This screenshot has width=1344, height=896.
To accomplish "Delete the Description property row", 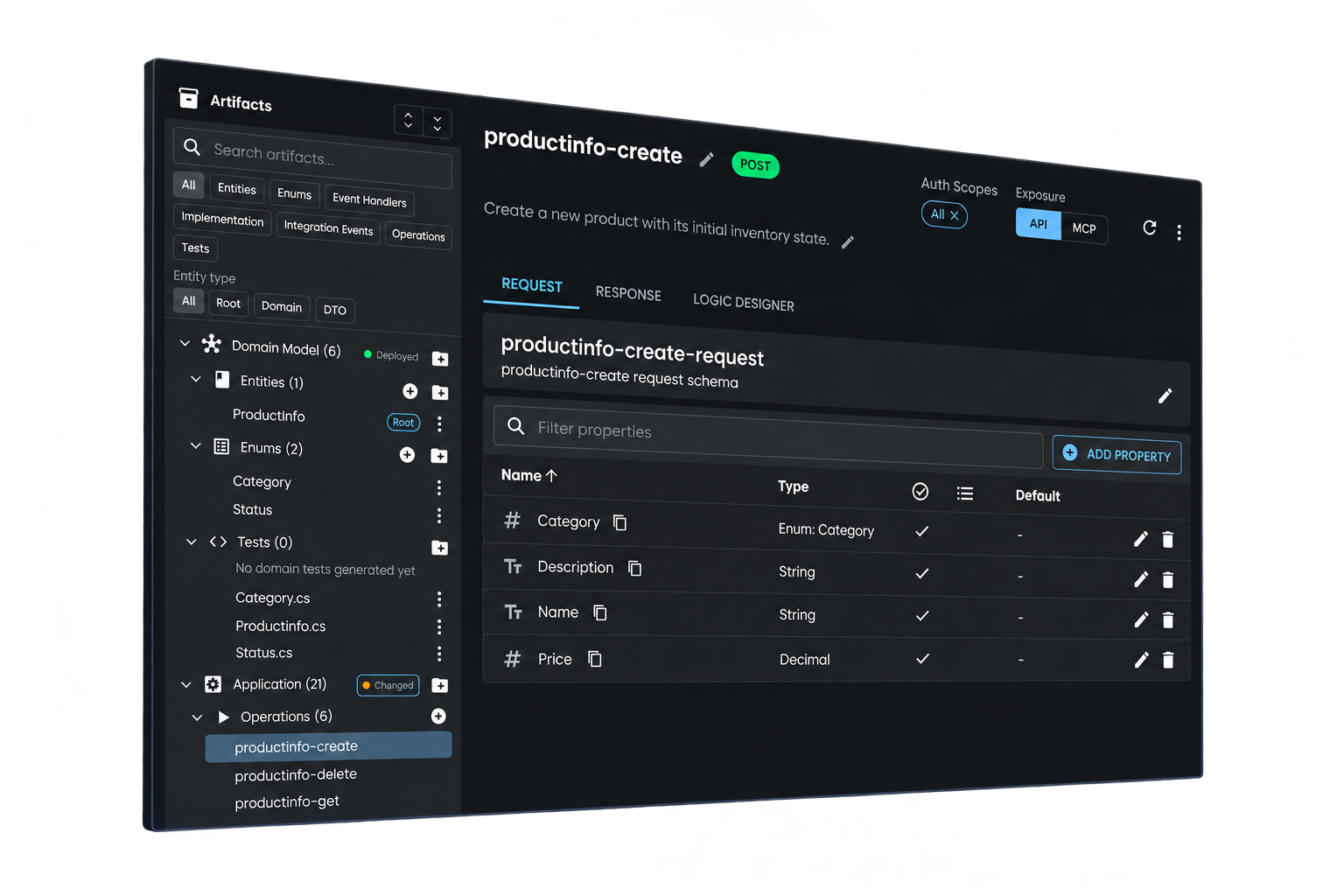I will tap(1168, 579).
